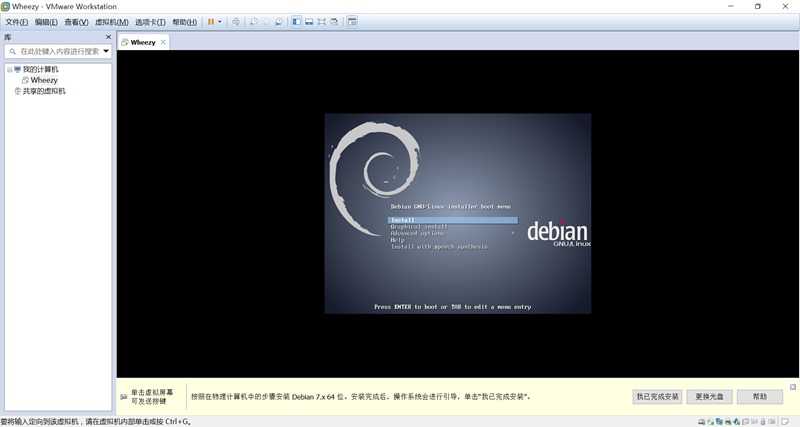The image size is (800, 427).
Task: Select Install in the Debian boot menu
Action: 453,220
